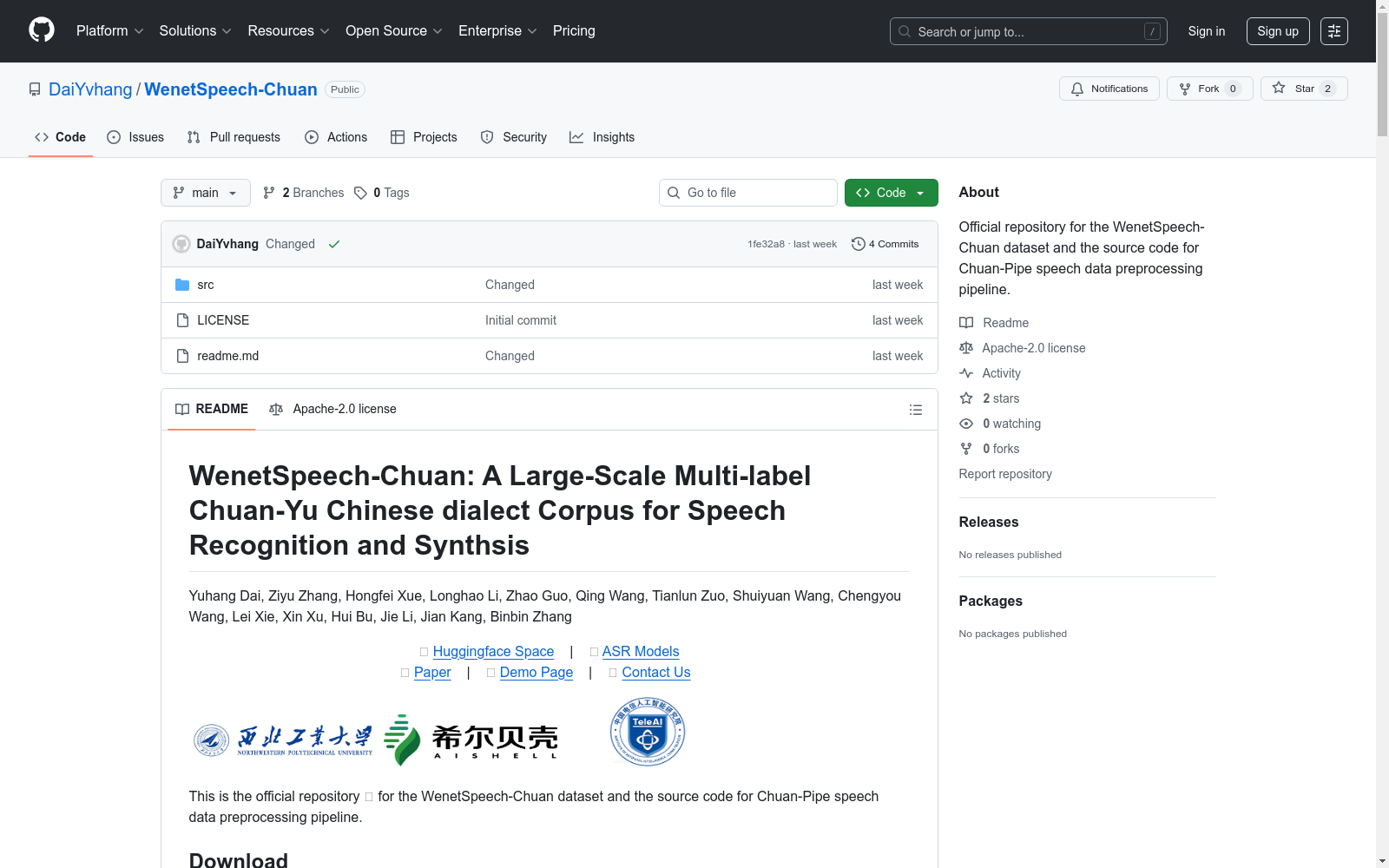View the 4 Commits history
The width and height of the screenshot is (1389, 868).
click(885, 244)
